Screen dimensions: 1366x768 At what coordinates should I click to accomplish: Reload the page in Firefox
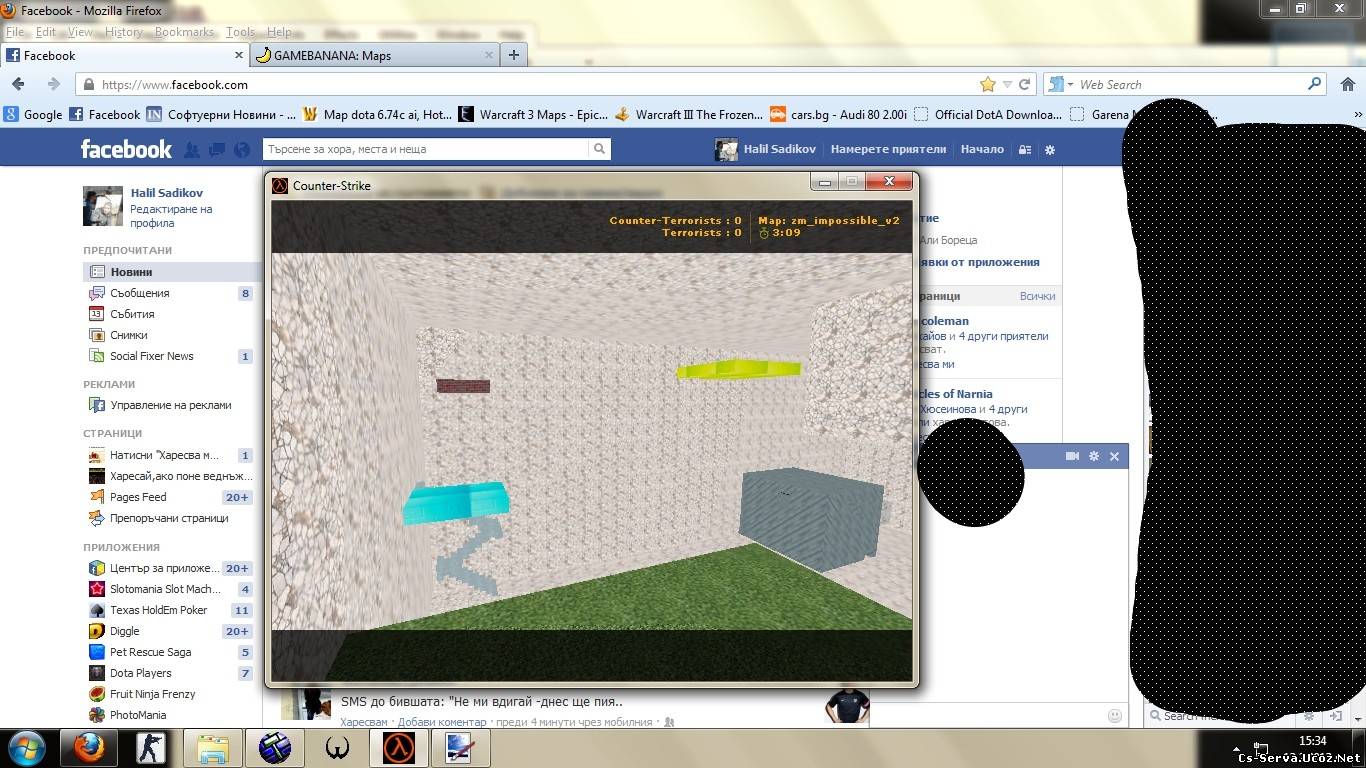click(1024, 84)
